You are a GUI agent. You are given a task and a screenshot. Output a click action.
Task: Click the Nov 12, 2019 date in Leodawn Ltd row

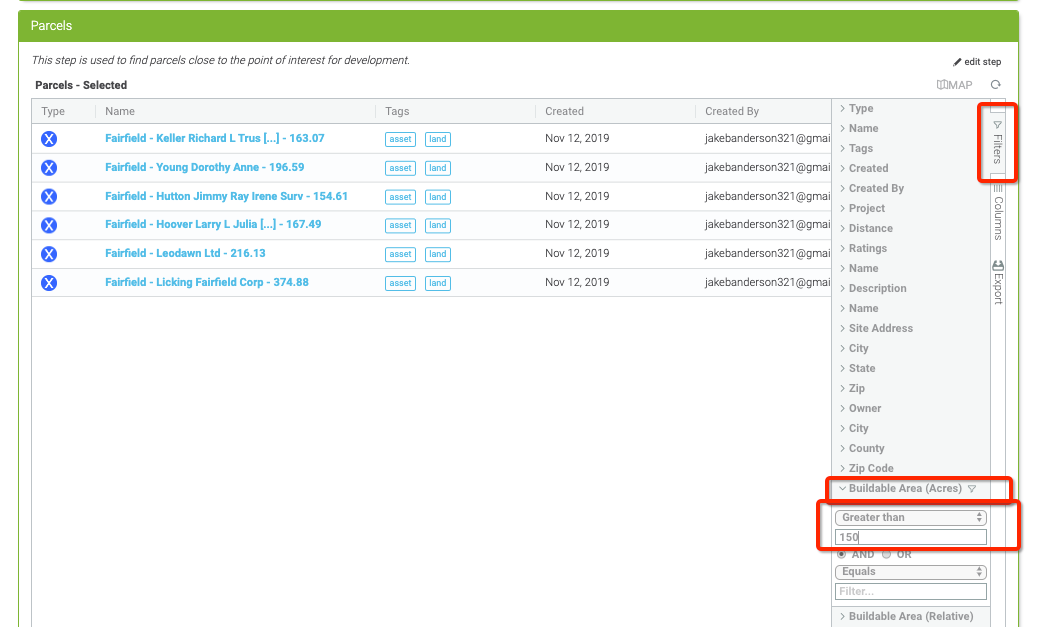(577, 253)
